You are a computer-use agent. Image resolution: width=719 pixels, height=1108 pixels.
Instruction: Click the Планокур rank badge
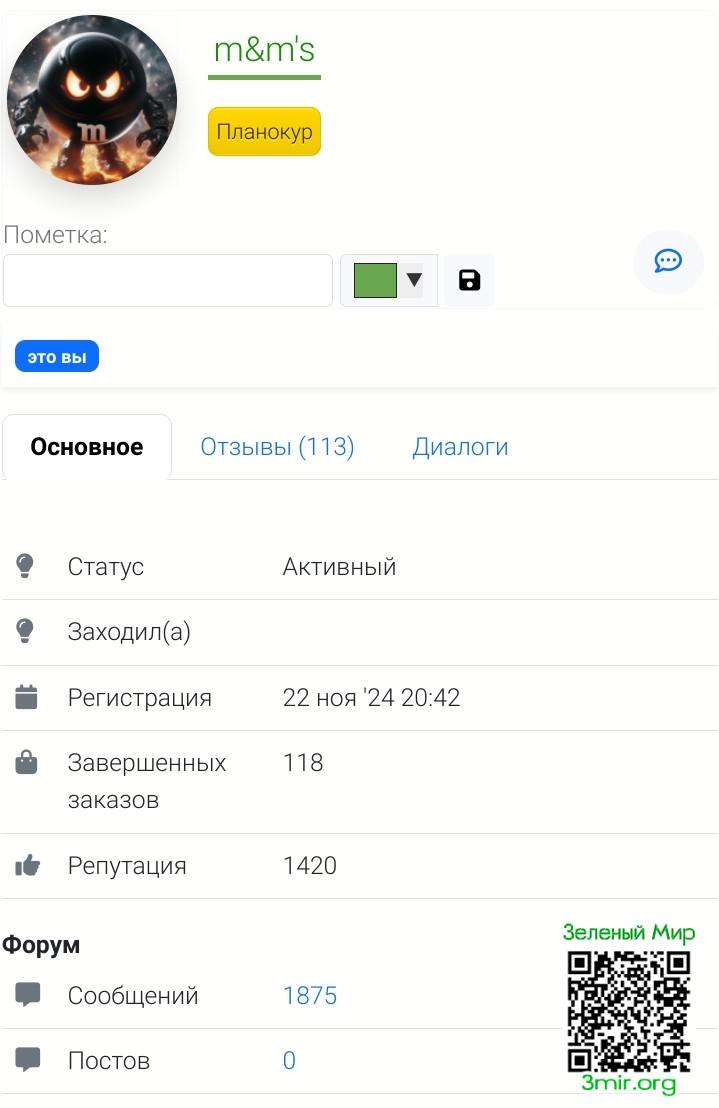click(x=264, y=132)
